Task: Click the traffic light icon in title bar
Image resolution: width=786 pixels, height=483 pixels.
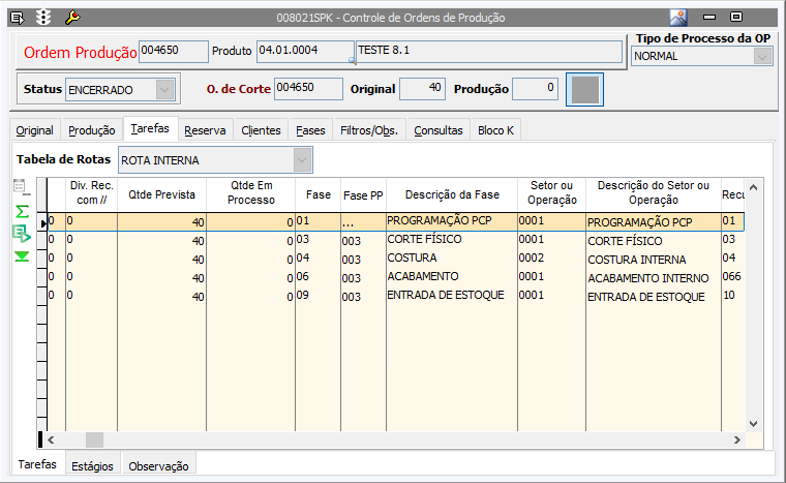Action: click(44, 18)
